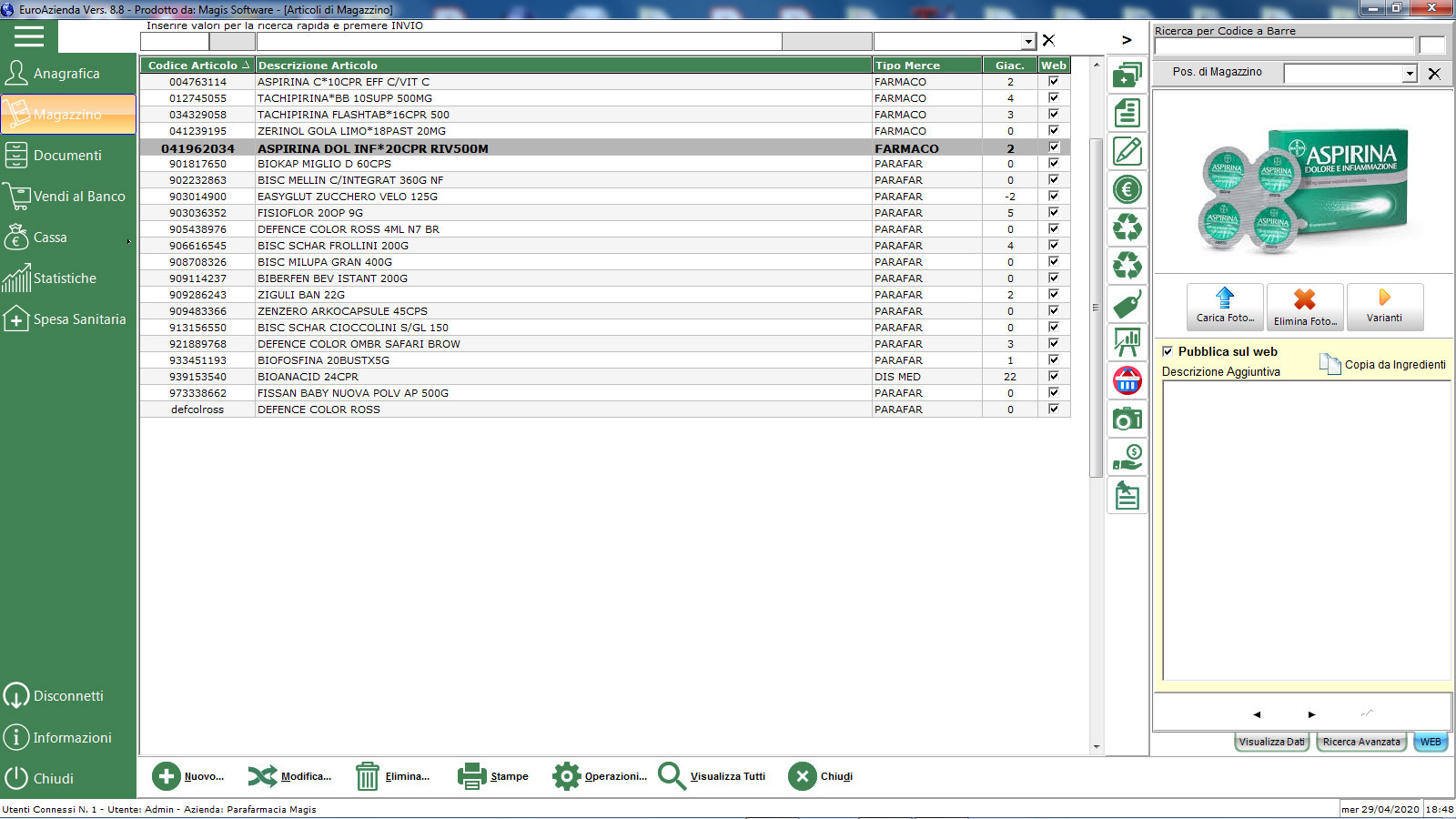This screenshot has height=819, width=1456.
Task: Switch to Visualizza Dati tab
Action: click(x=1272, y=742)
